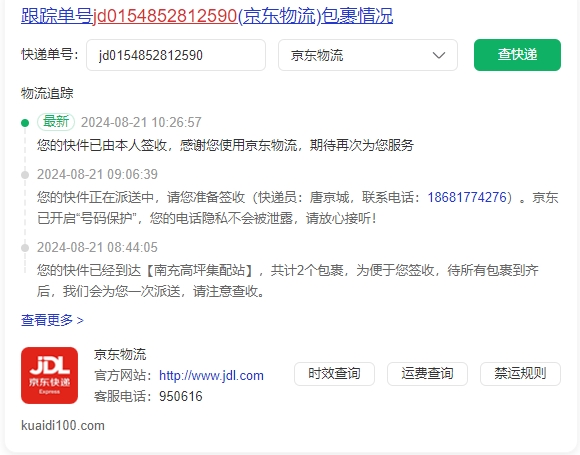
Task: Click the 2024-08-21 10:26:57 timestamp
Action: point(141,122)
